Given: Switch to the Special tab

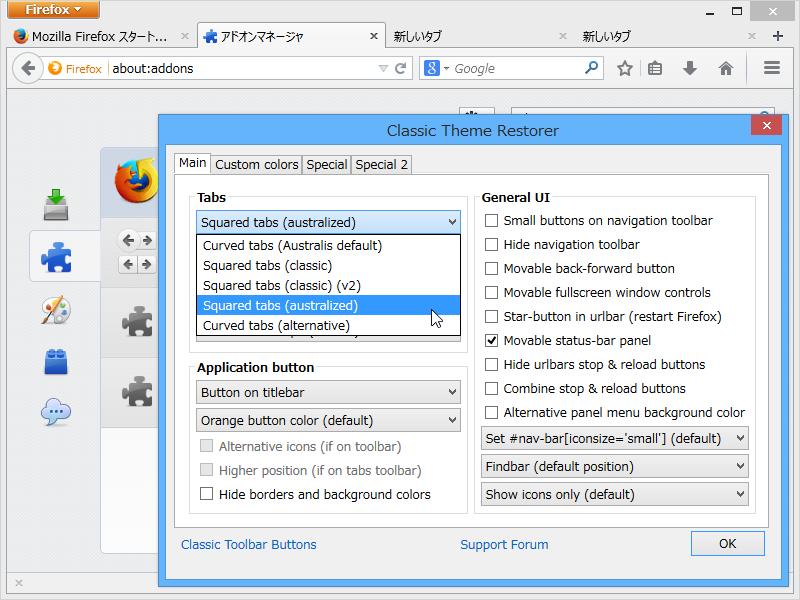Looking at the screenshot, I should tap(327, 165).
